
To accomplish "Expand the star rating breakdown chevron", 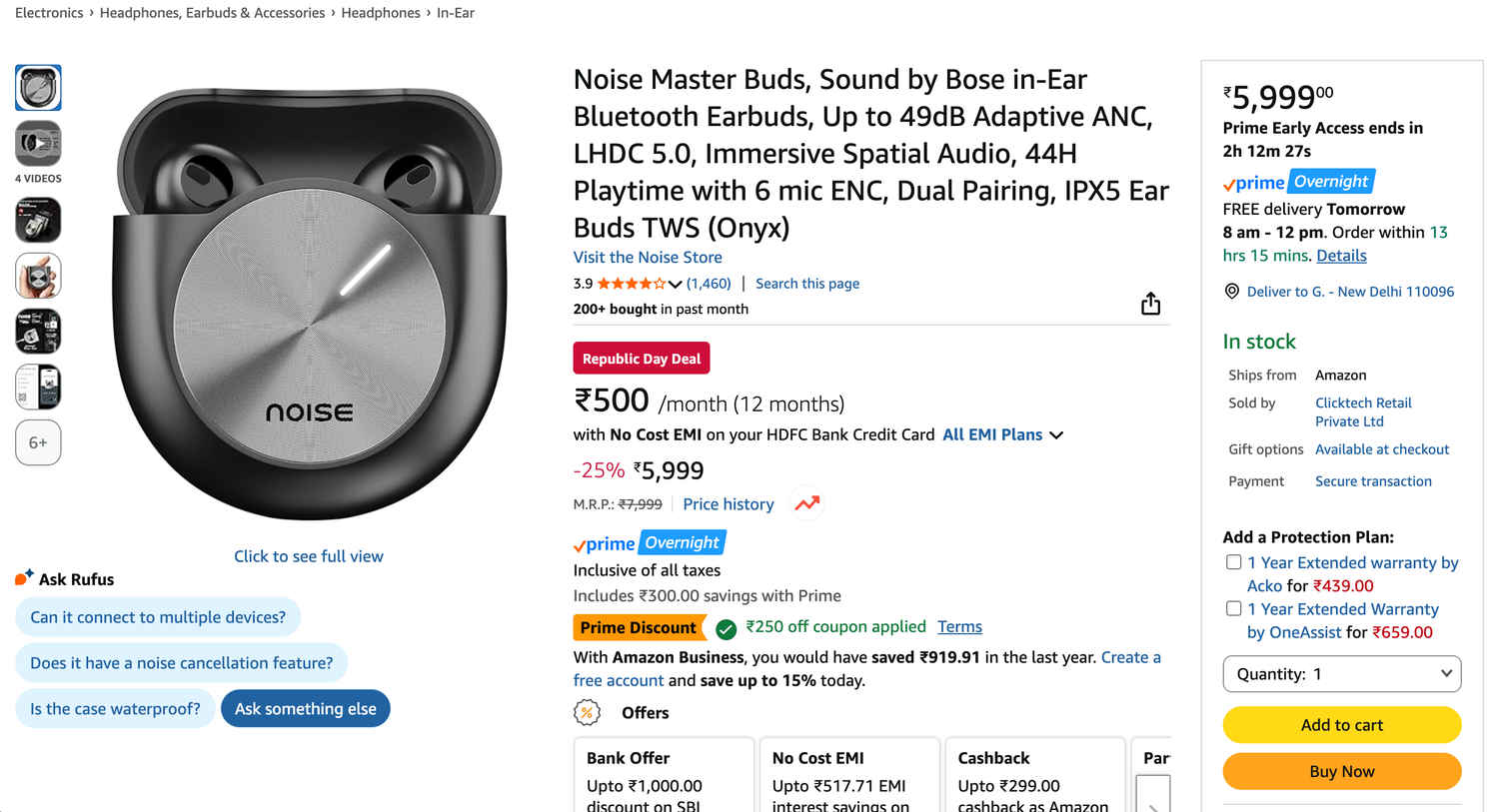I will point(676,284).
